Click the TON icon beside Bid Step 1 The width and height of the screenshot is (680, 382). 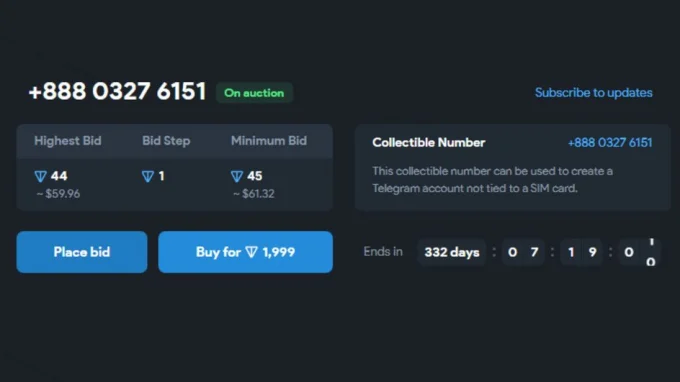(x=148, y=176)
